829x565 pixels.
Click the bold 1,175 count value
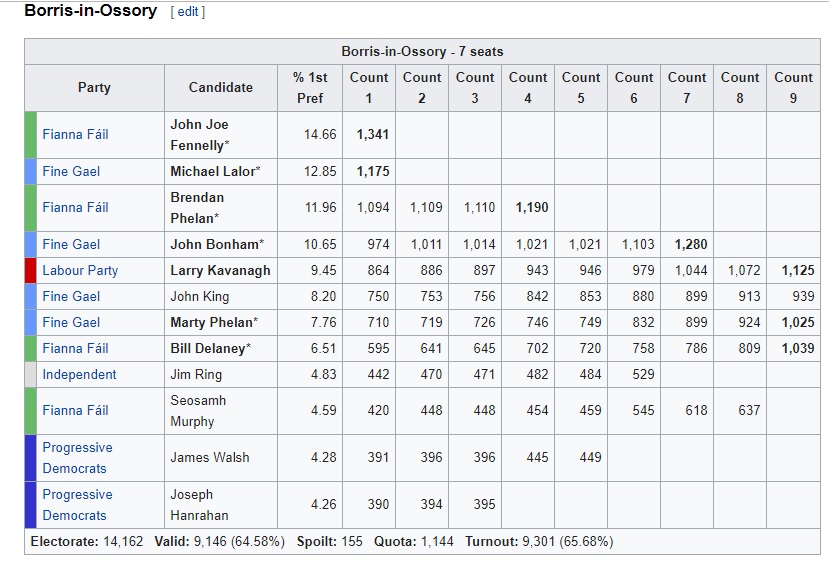point(373,172)
